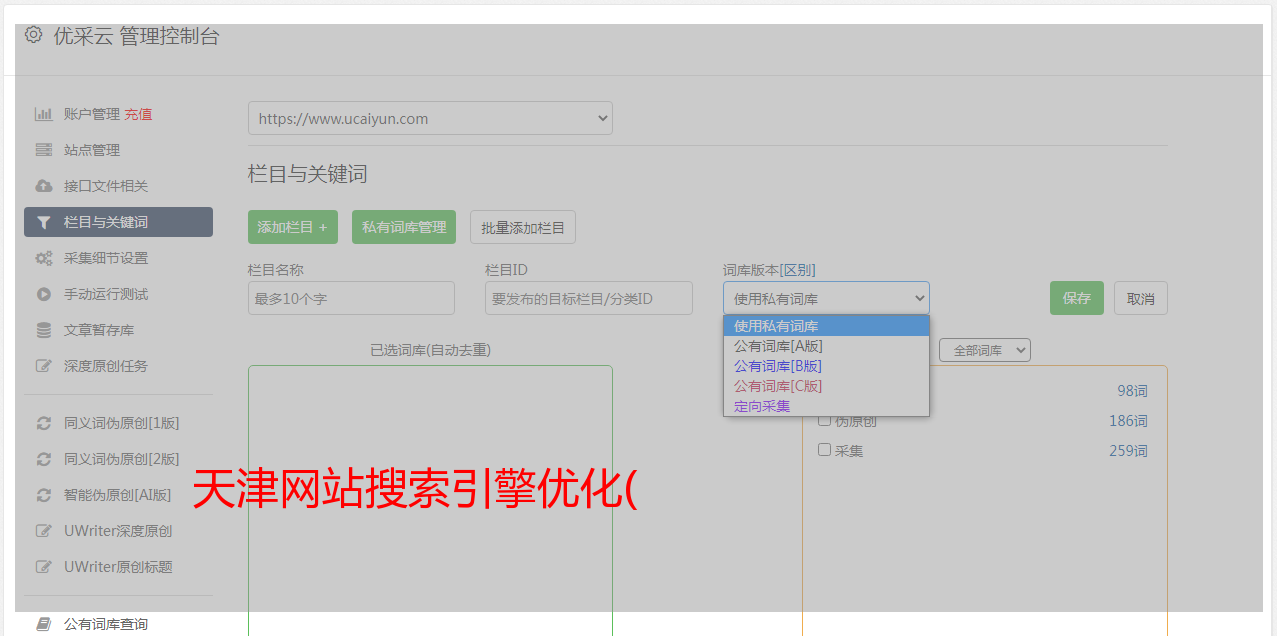Focus the 栏目ID input field
This screenshot has width=1277, height=636.
pos(589,298)
